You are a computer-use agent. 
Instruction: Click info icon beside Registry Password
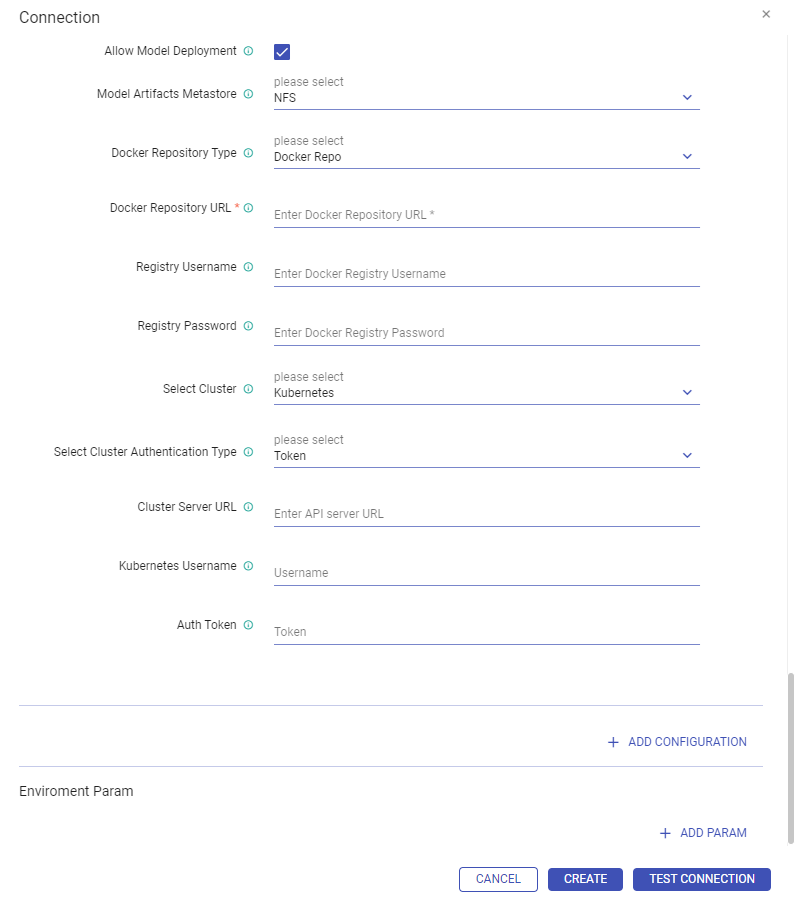click(248, 326)
